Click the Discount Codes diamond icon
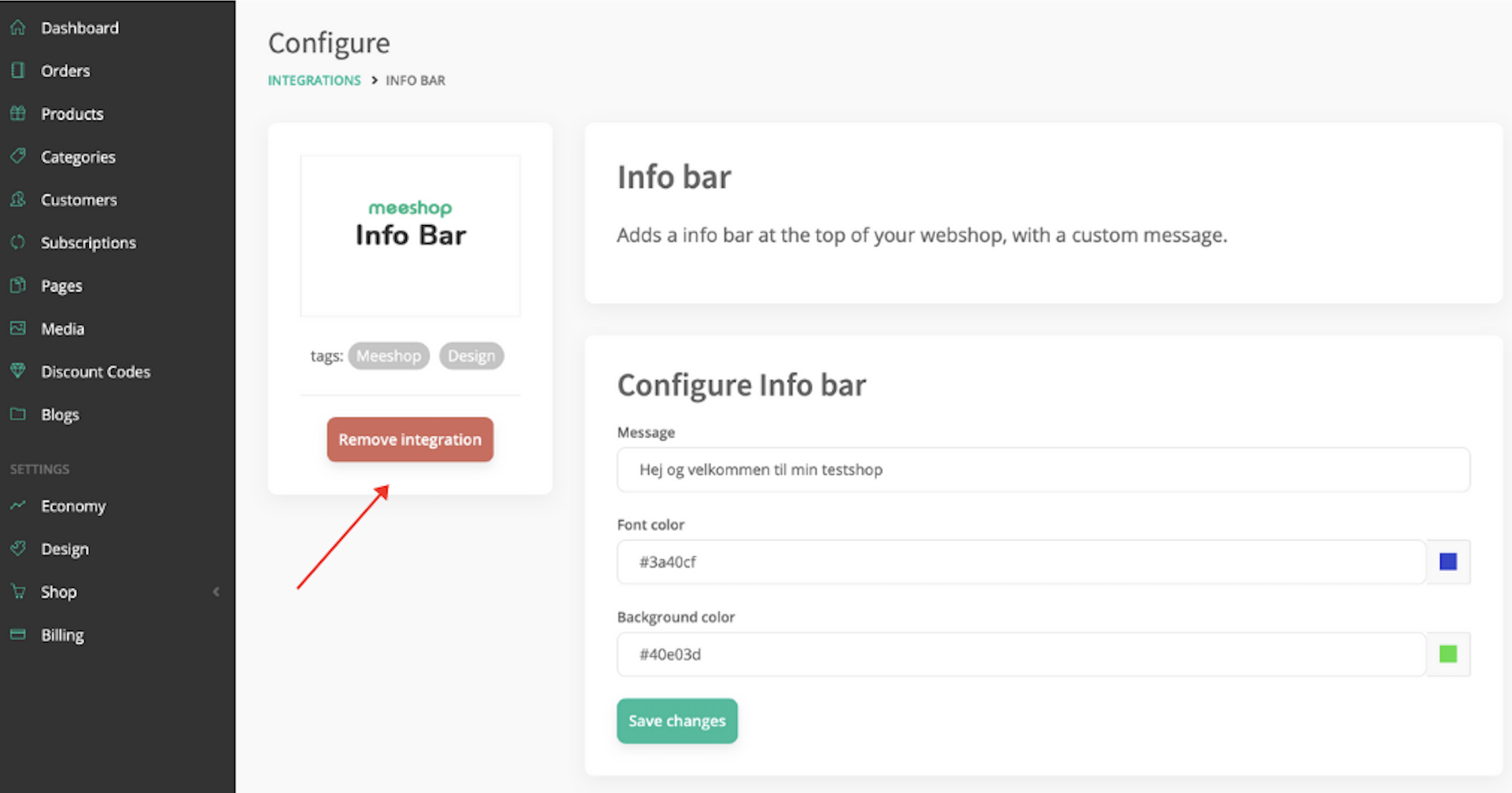The image size is (1512, 793). (18, 371)
